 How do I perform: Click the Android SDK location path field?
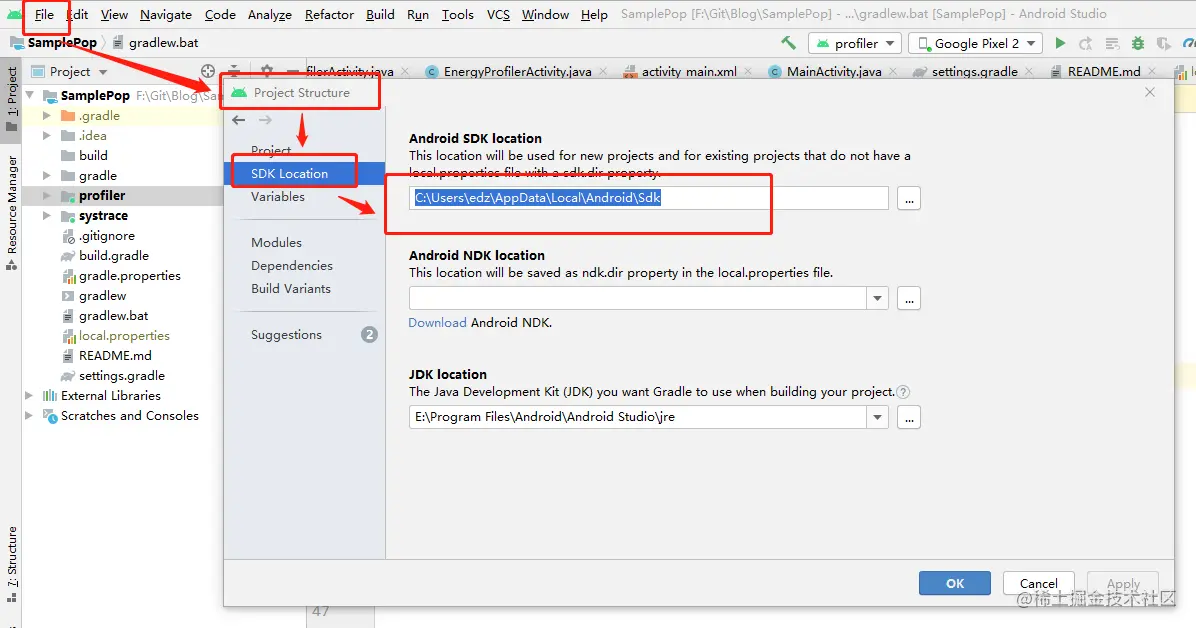[x=648, y=198]
